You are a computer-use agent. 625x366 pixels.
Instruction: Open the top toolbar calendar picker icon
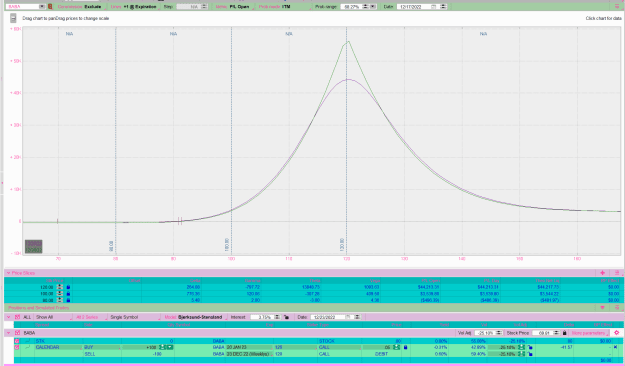(x=434, y=7)
